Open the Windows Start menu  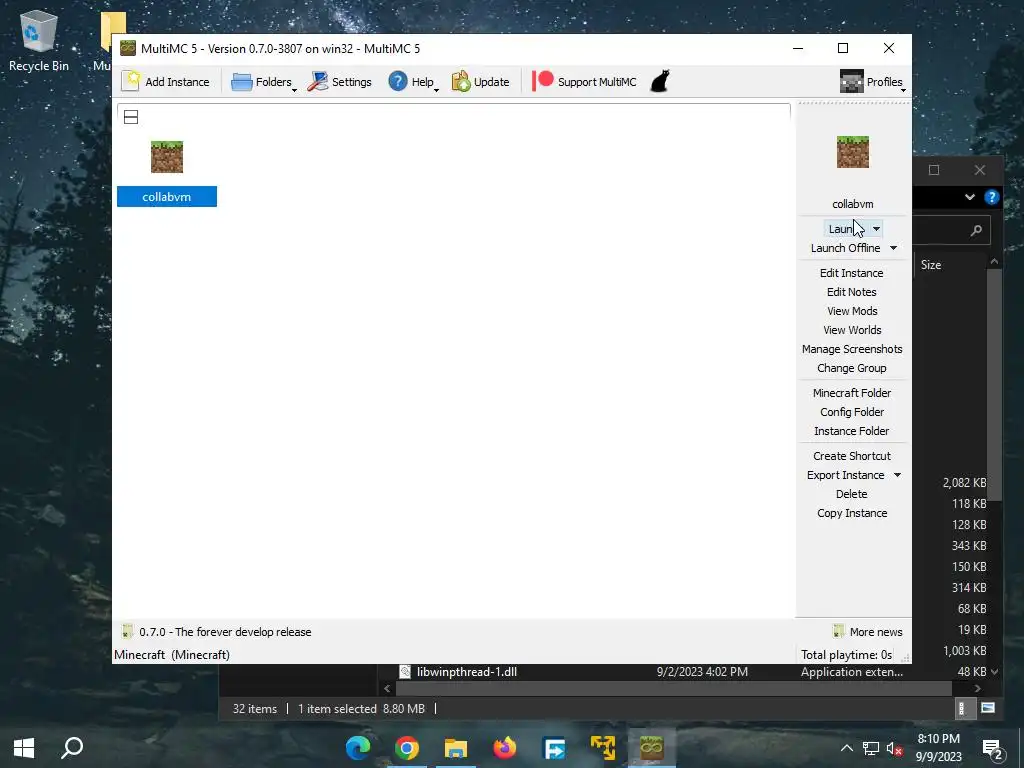pos(24,748)
